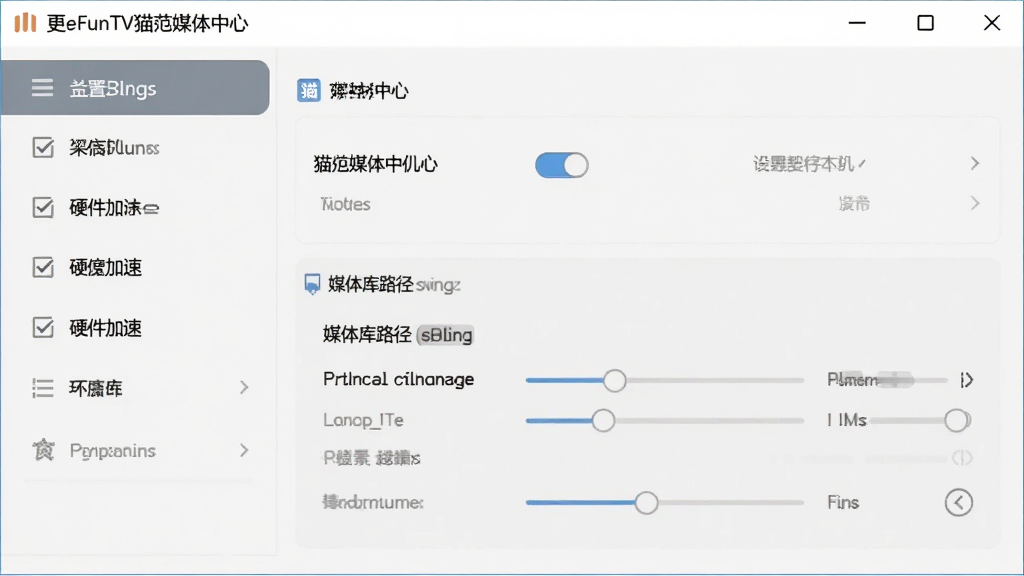This screenshot has width=1024, height=576.
Task: Click the slider handle left of Fins
Action: point(647,503)
